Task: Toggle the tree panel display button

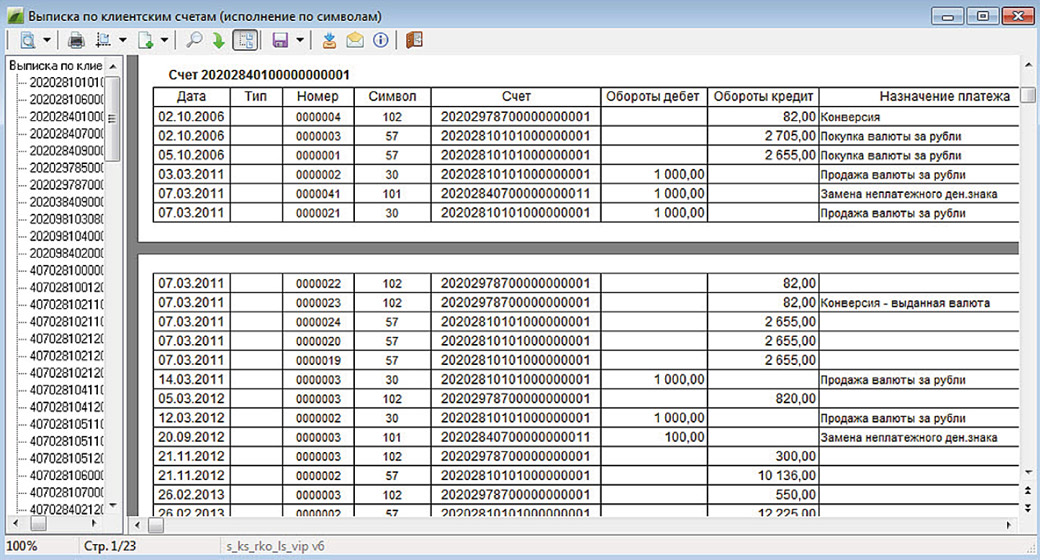Action: (244, 40)
